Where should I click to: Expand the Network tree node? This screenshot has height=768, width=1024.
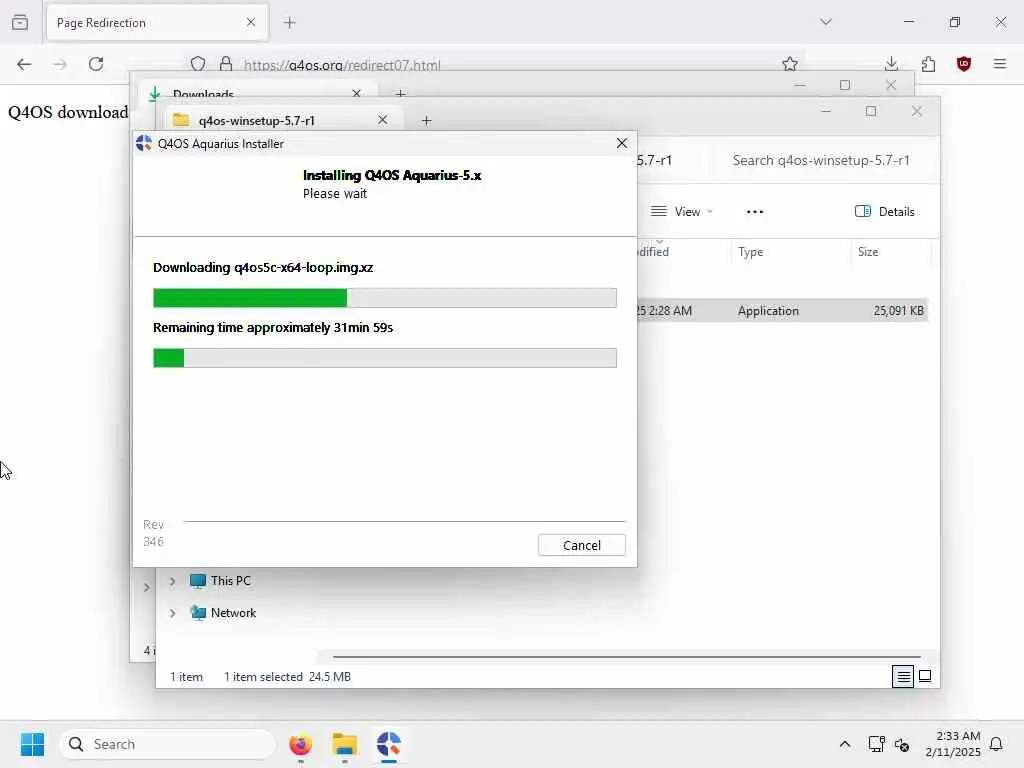172,613
